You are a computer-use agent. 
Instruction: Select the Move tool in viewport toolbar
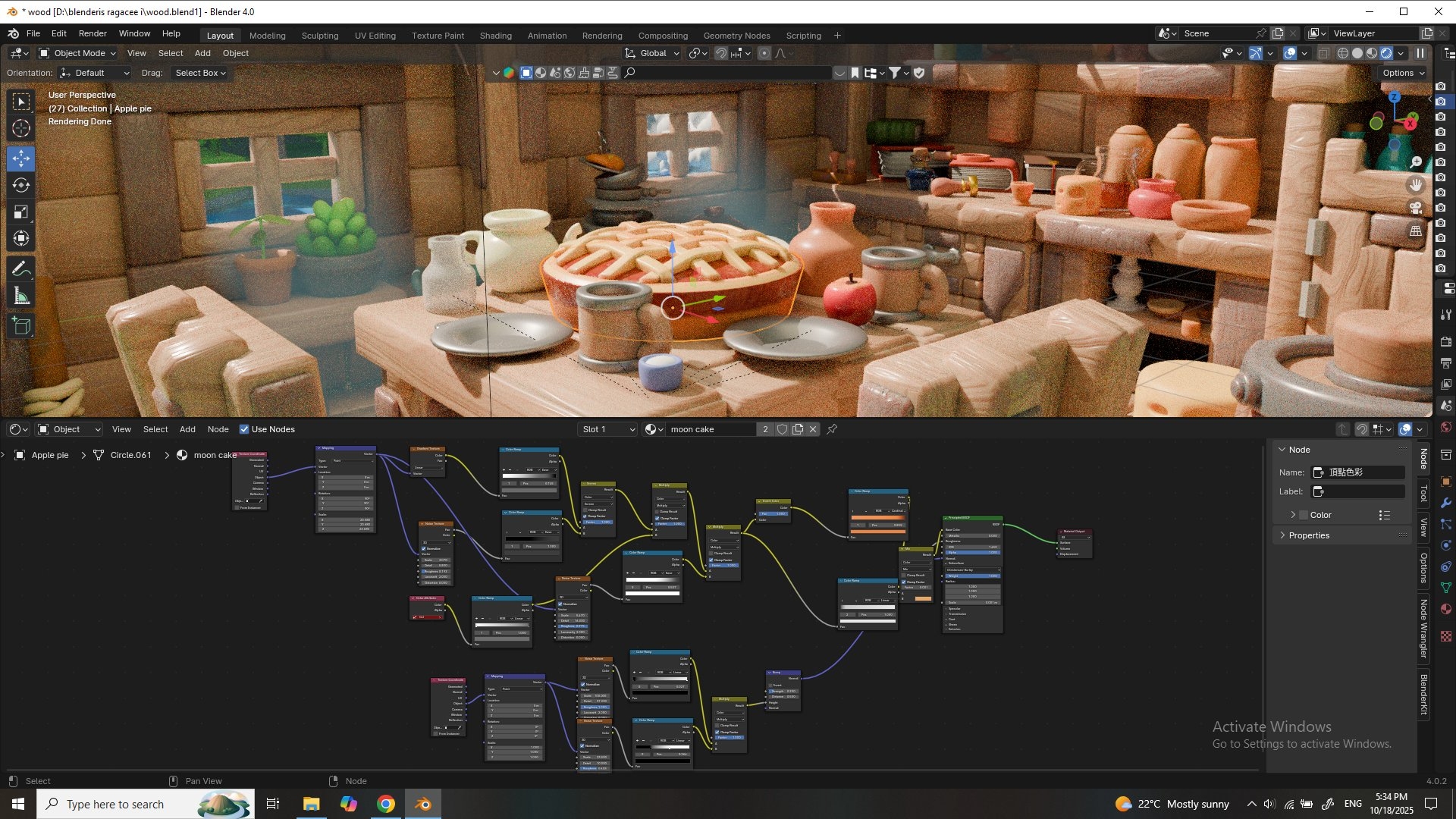pyautogui.click(x=21, y=158)
